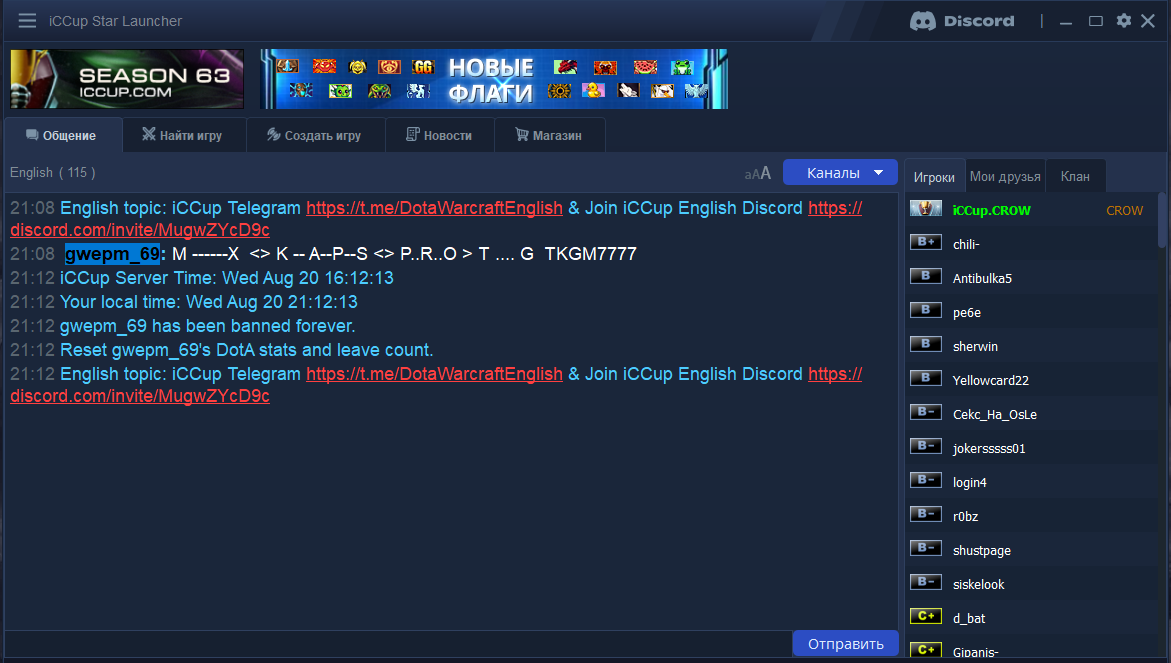Click the iCCup Server Time message
The image size is (1171, 663).
point(226,278)
